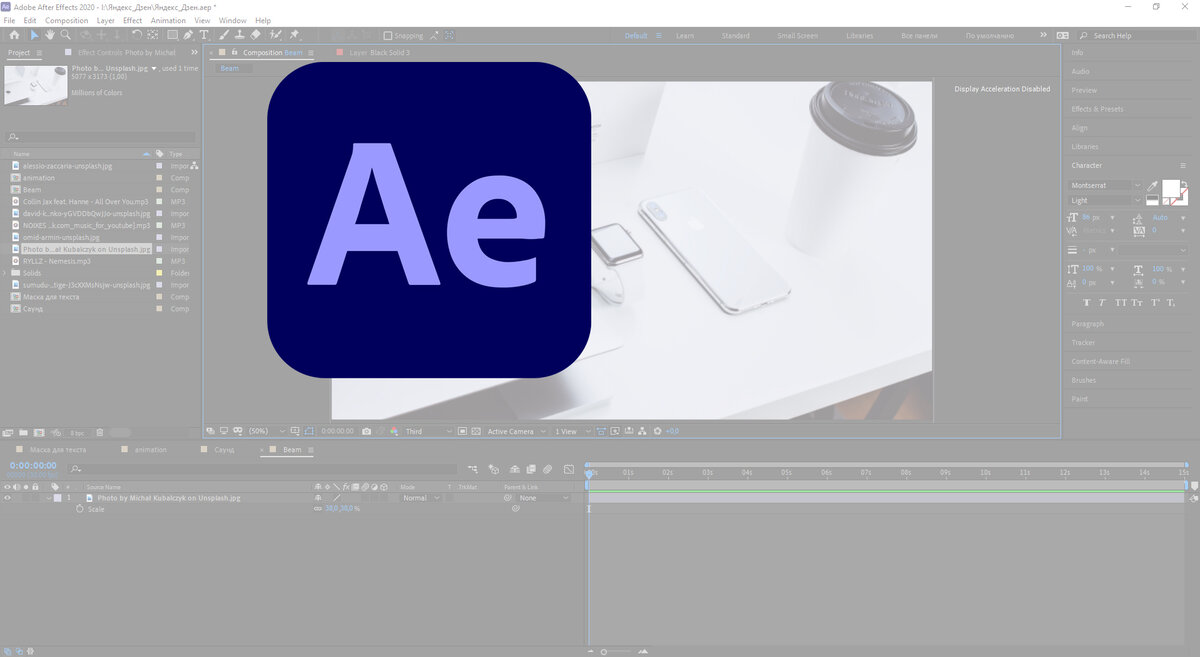The height and width of the screenshot is (657, 1200).
Task: Open the Tracker panel
Action: 1083,343
